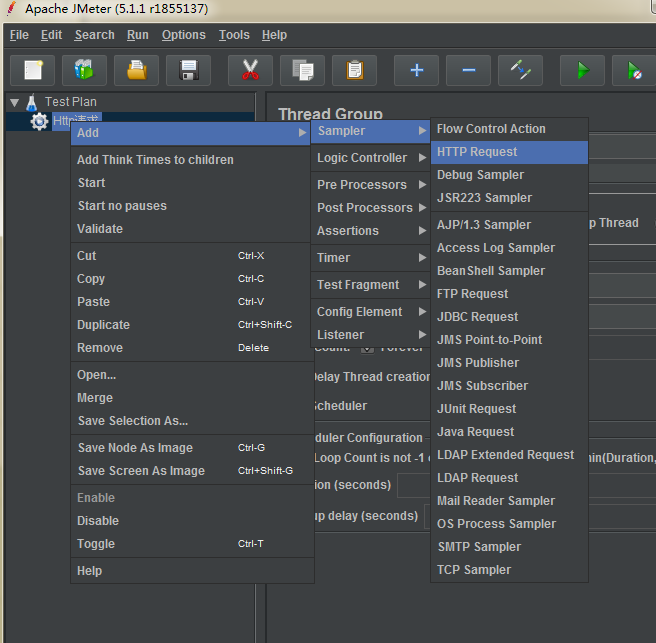This screenshot has height=643, width=656.
Task: Choose JMS Subscriber
Action: 509,386
